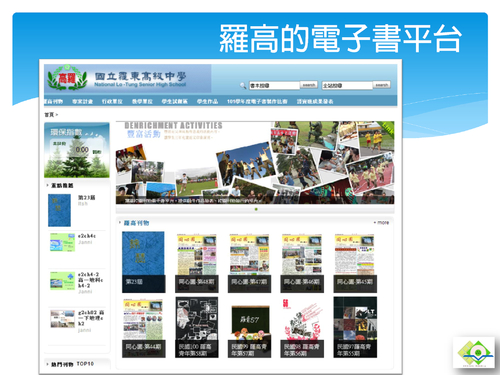500x375 pixels.
Task: Click the book search input field
Action: point(275,85)
